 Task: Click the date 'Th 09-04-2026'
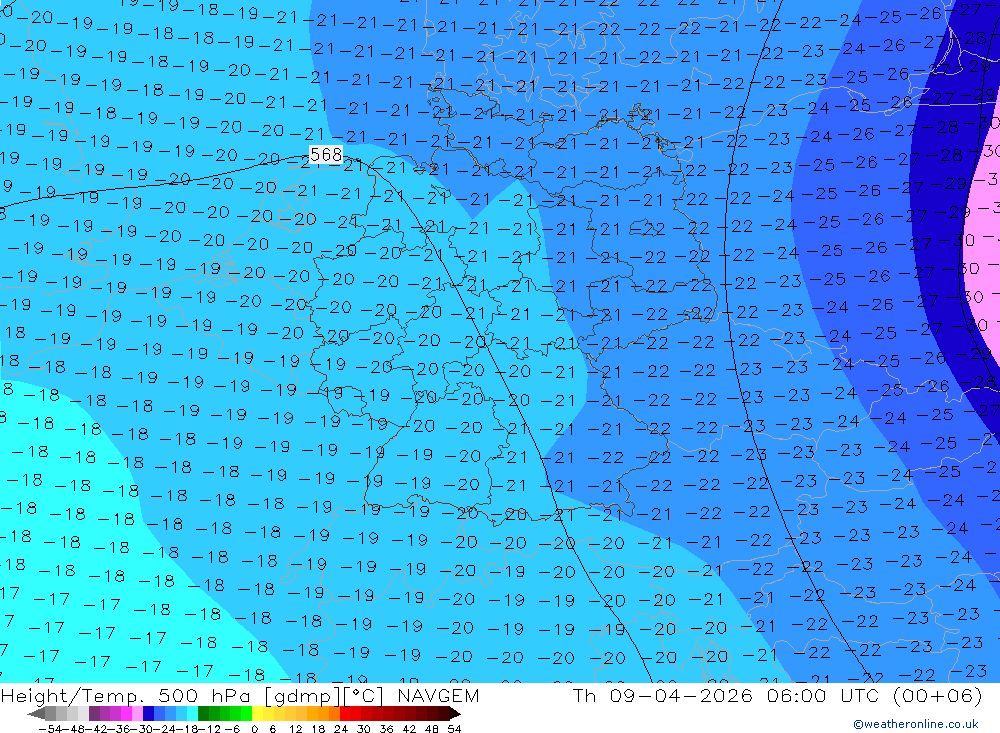point(663,695)
